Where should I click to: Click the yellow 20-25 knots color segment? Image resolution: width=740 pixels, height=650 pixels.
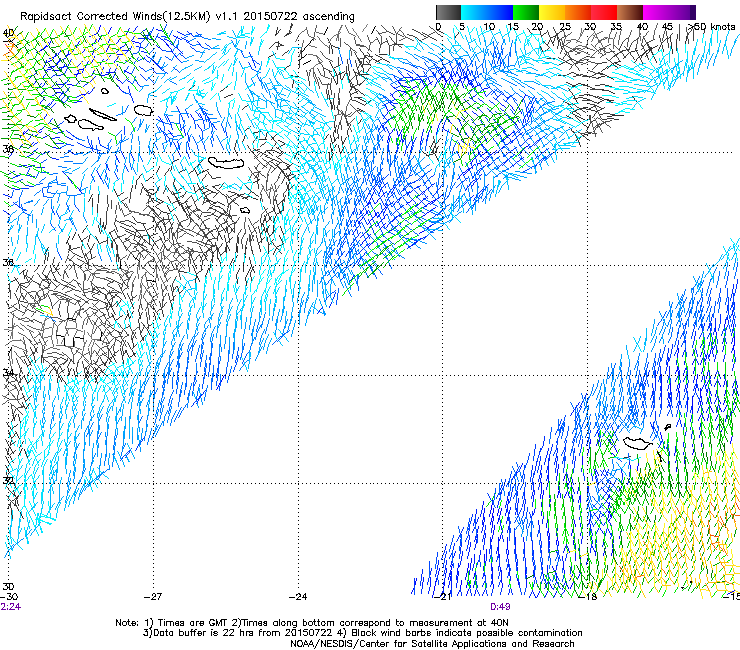click(x=552, y=12)
